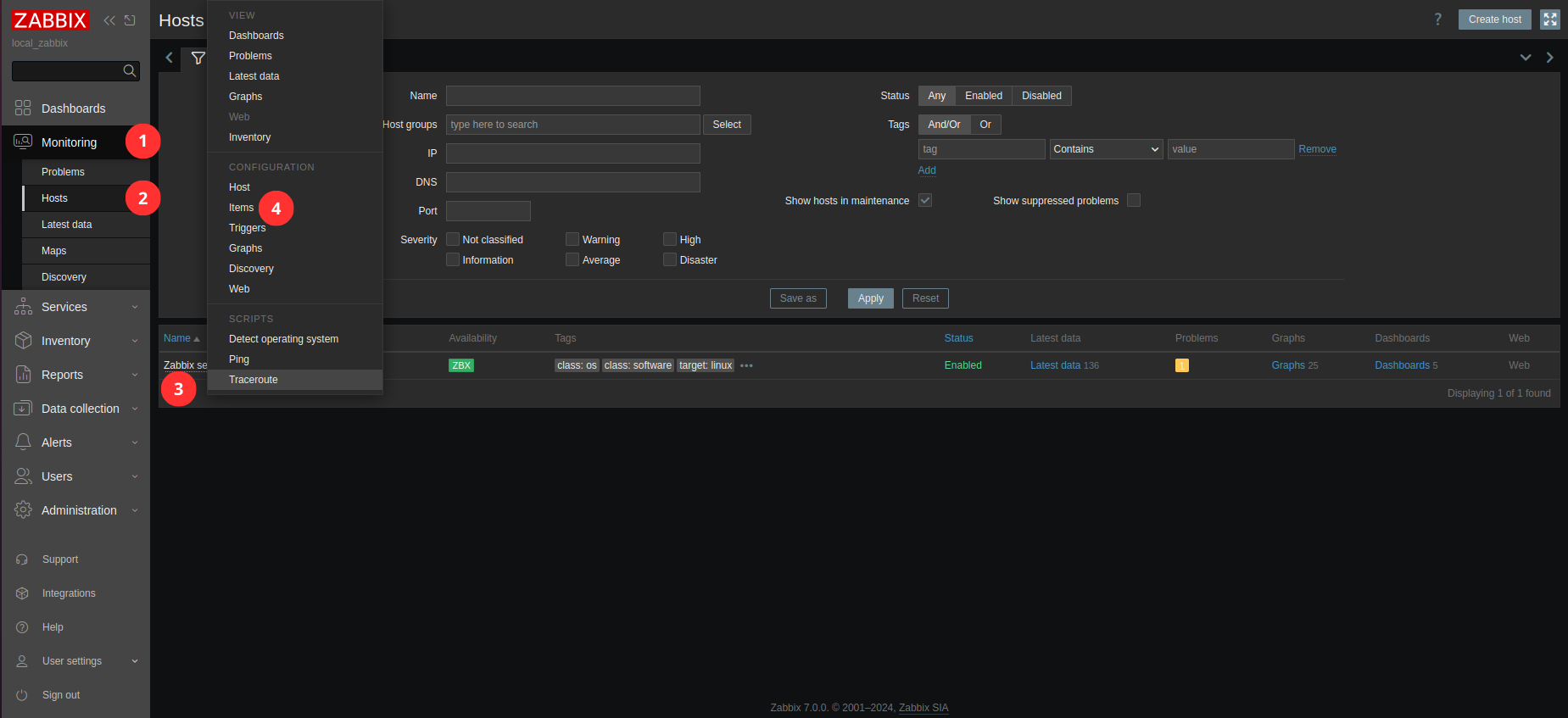Select Detect operating system script

click(295, 339)
